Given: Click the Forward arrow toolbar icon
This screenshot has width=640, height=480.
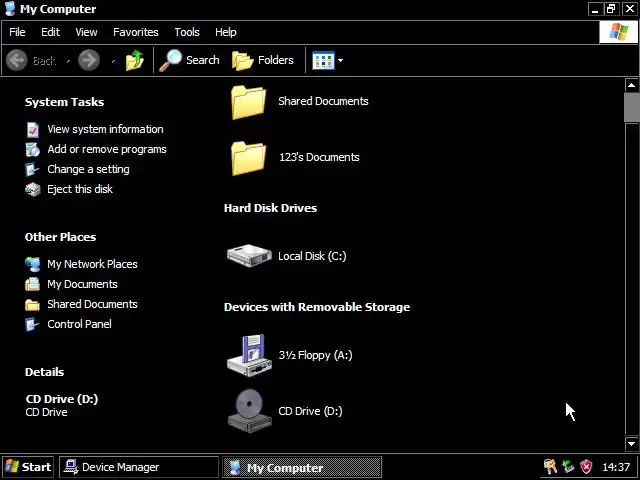Looking at the screenshot, I should click(89, 60).
